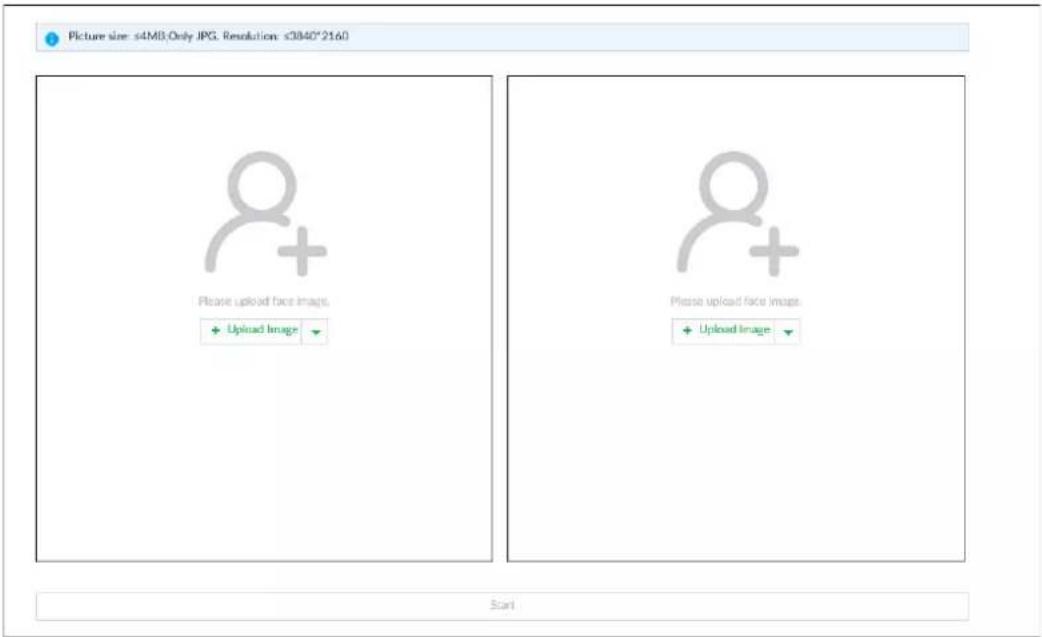Click the 'Picture size ≤4MB Only JPG' notice text
Viewport: 1042px width, 637px height.
click(208, 36)
